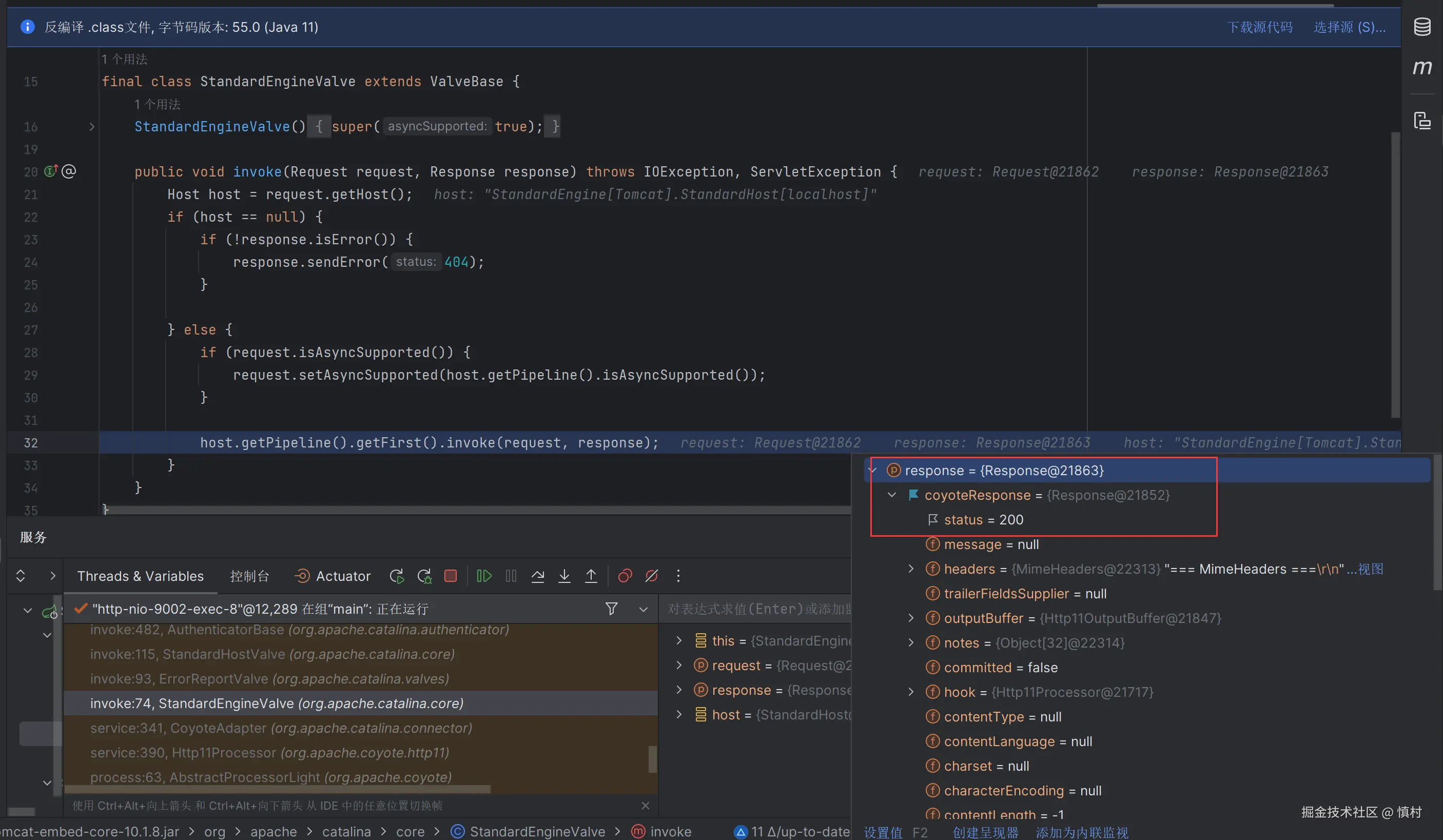Viewport: 1443px width, 840px height.
Task: Stop the debug session with red square
Action: click(x=451, y=575)
